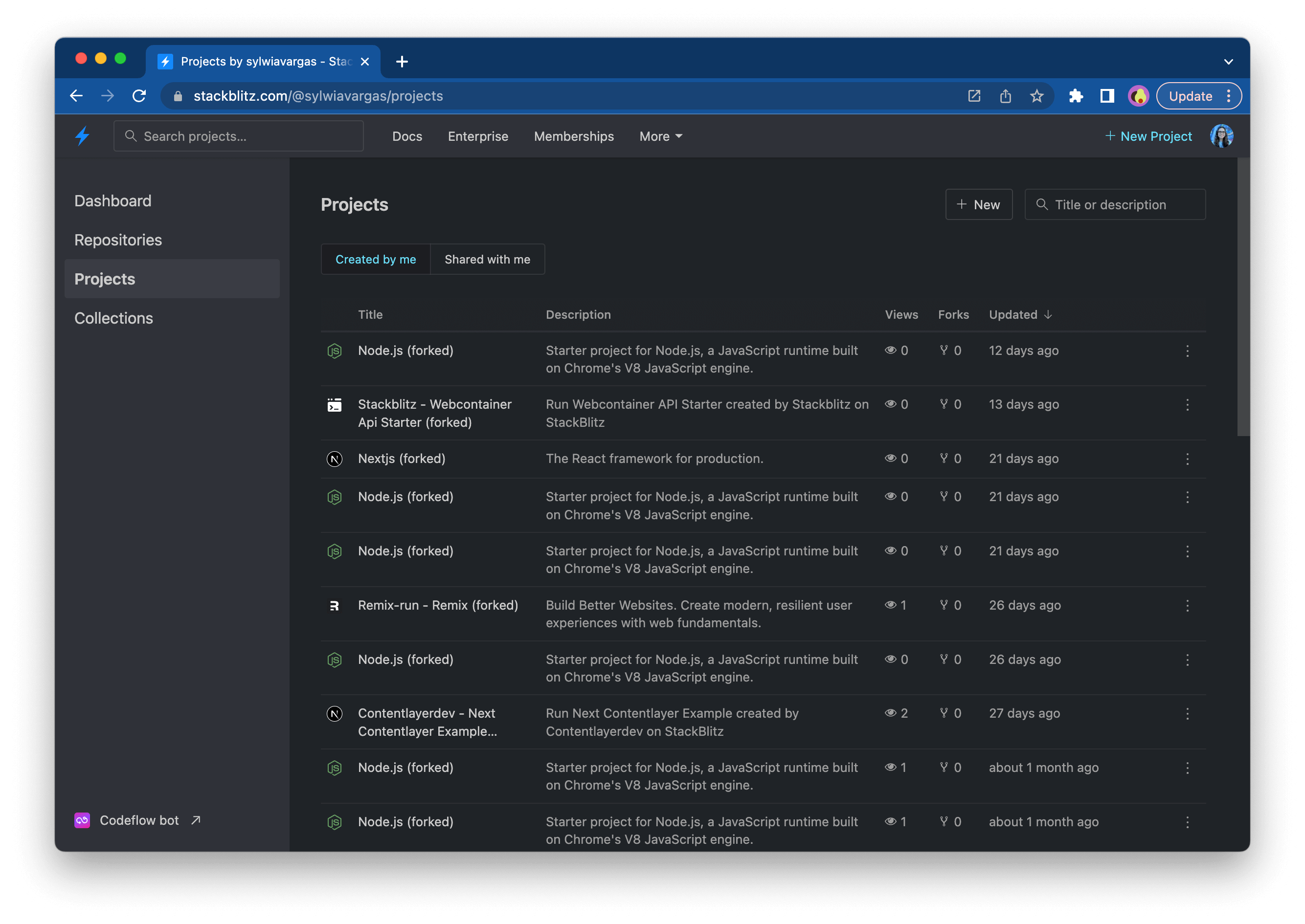This screenshot has height=924, width=1305.
Task: Open options for Nextjs (forked) row
Action: pos(1187,459)
